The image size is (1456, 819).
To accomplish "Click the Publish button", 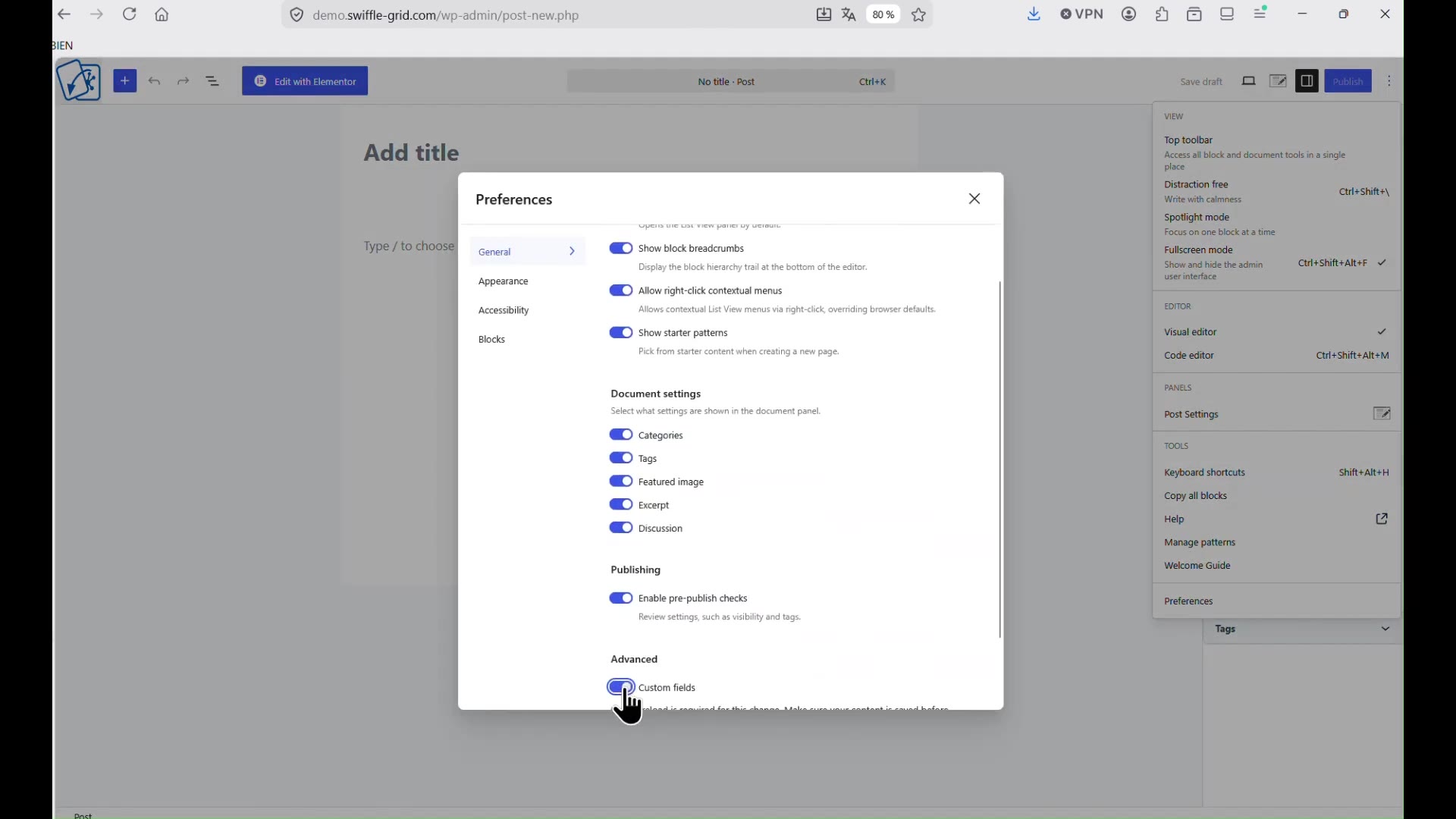I will tap(1348, 81).
